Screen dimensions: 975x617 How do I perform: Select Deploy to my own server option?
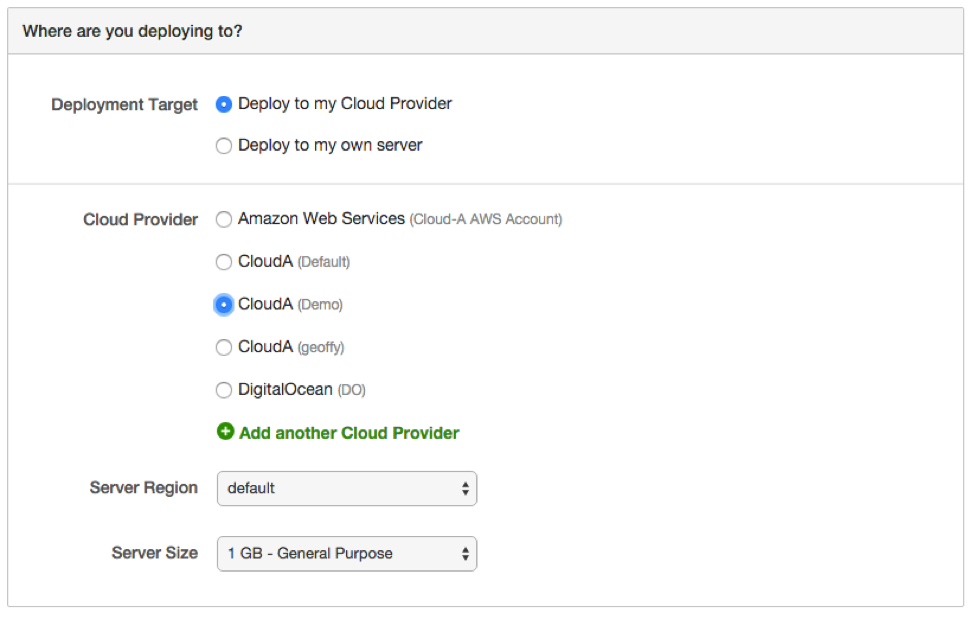coord(224,146)
